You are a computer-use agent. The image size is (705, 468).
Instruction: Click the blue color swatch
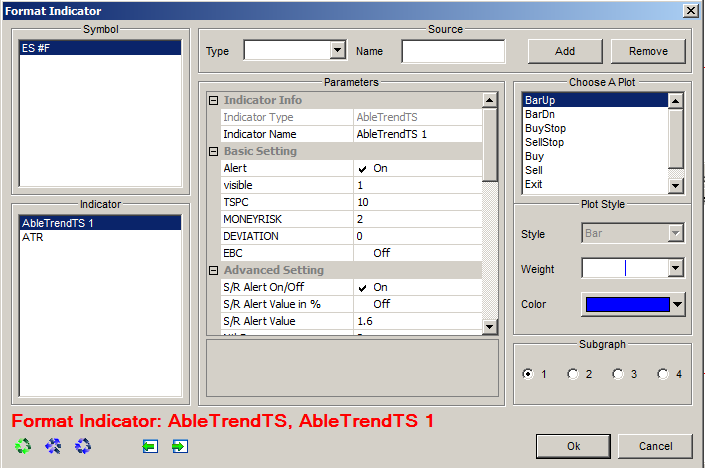point(628,304)
